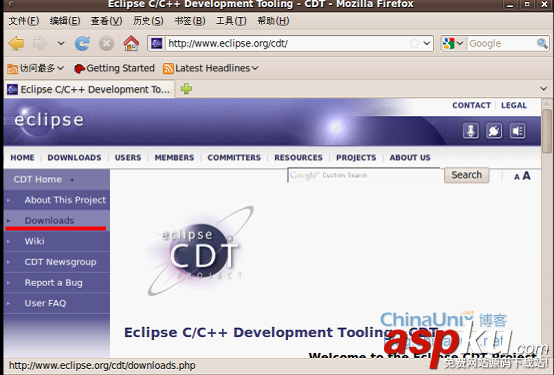Click the stop loading icon

(x=106, y=44)
